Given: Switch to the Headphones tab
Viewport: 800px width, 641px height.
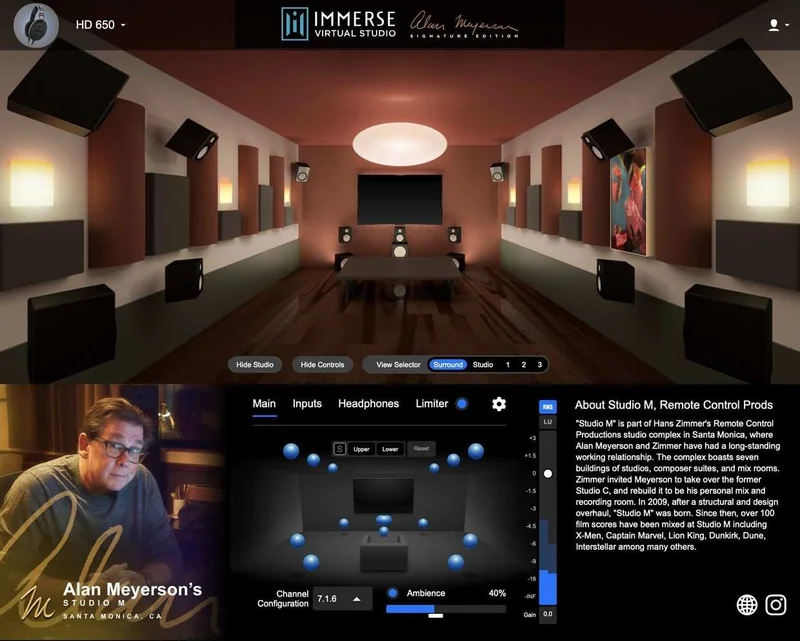Looking at the screenshot, I should 368,404.
